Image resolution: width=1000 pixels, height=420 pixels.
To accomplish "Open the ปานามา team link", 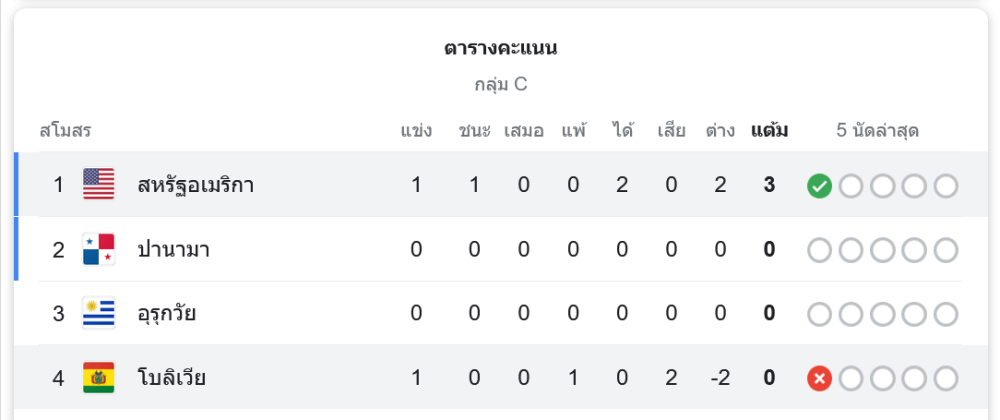I will [173, 249].
